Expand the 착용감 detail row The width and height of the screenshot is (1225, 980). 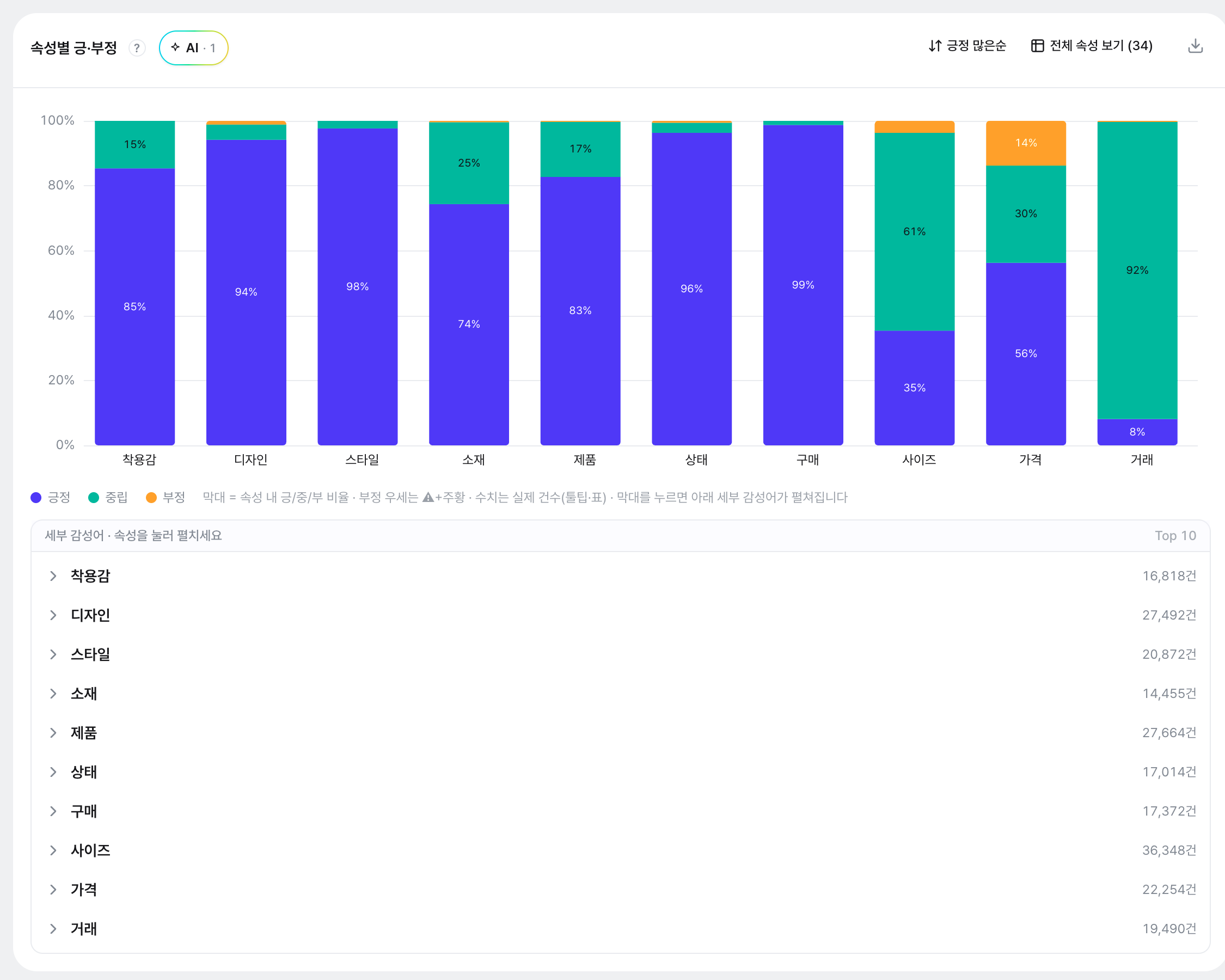pos(621,576)
